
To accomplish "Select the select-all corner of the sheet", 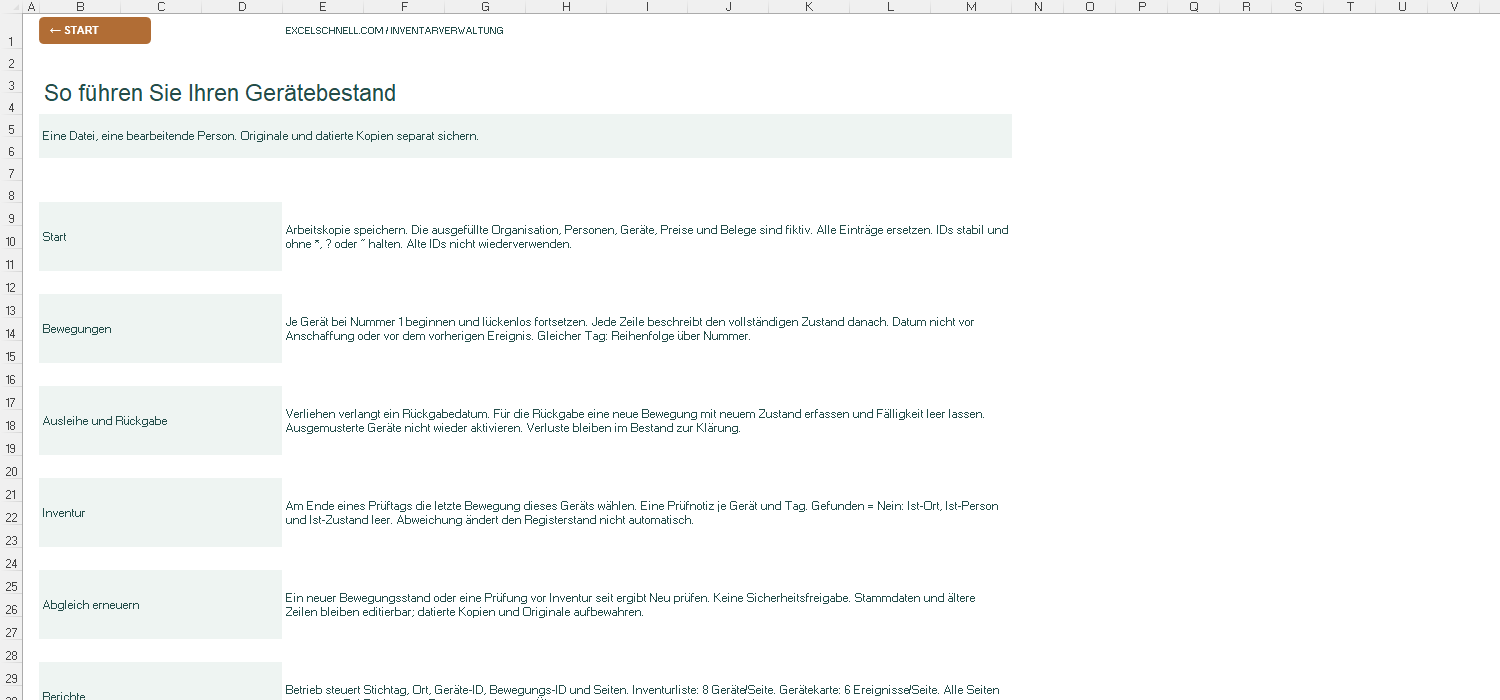I will (12, 7).
